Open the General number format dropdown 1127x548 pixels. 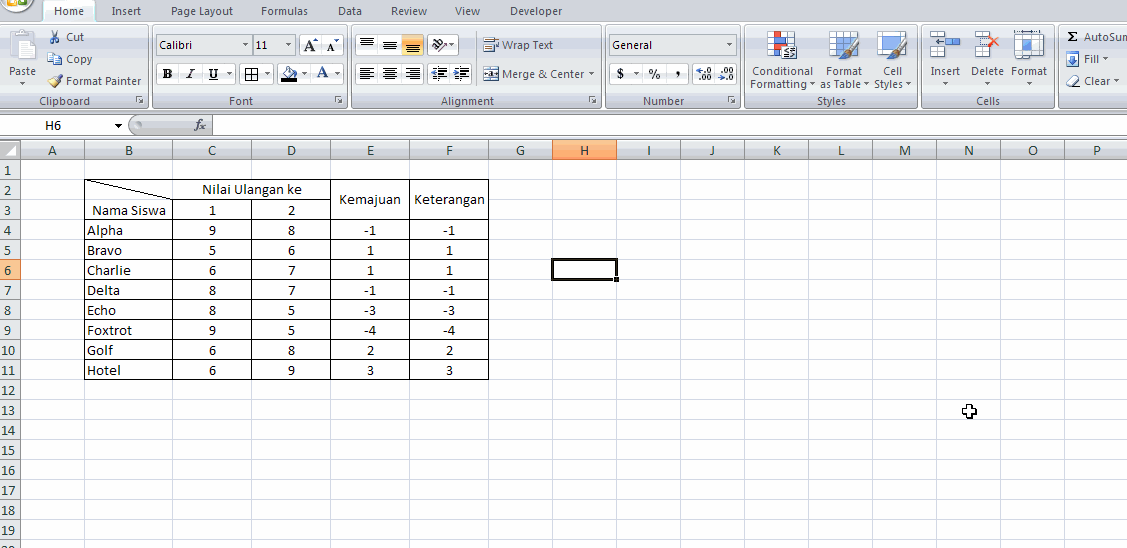click(x=730, y=45)
